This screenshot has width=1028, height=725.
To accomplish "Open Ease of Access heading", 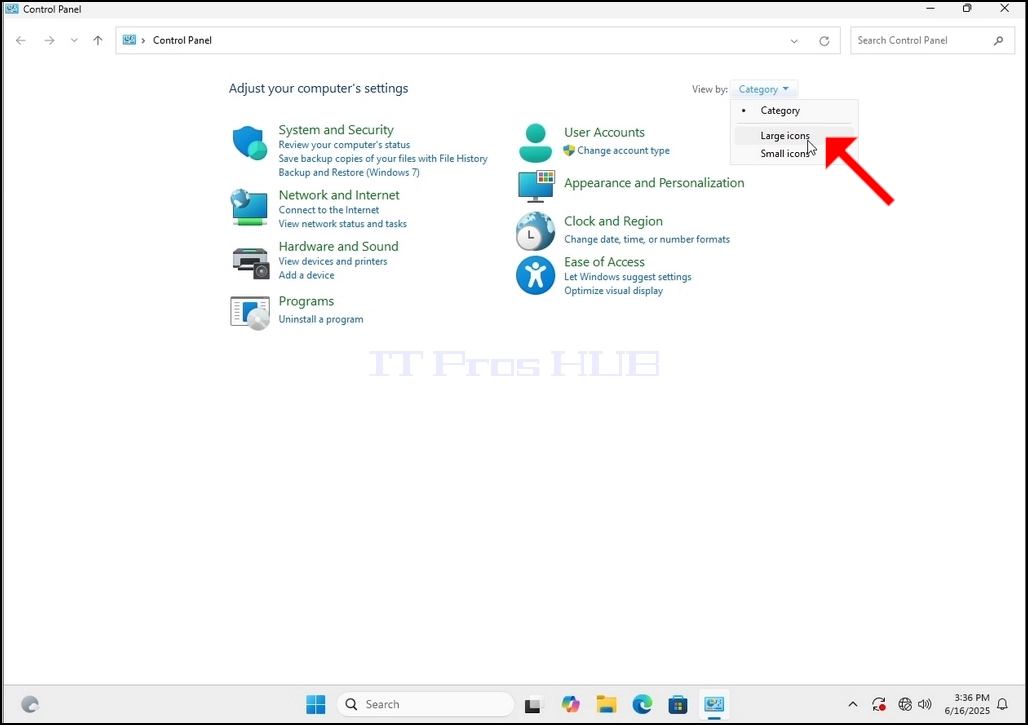I will tap(604, 262).
